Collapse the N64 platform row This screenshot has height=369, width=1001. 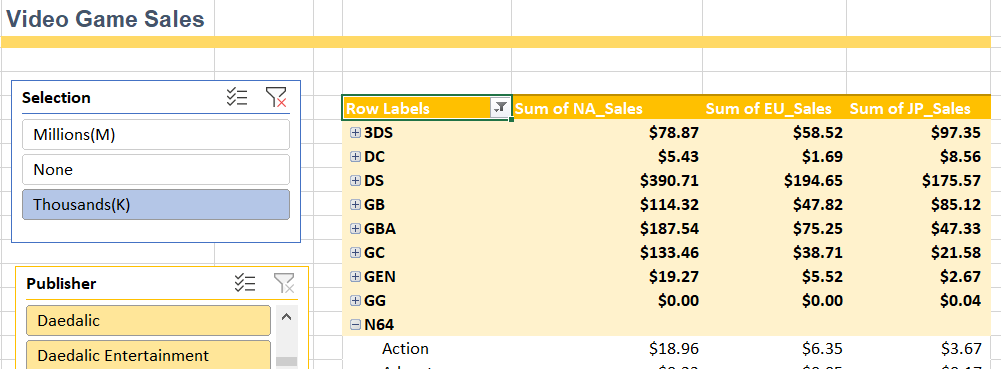click(356, 325)
